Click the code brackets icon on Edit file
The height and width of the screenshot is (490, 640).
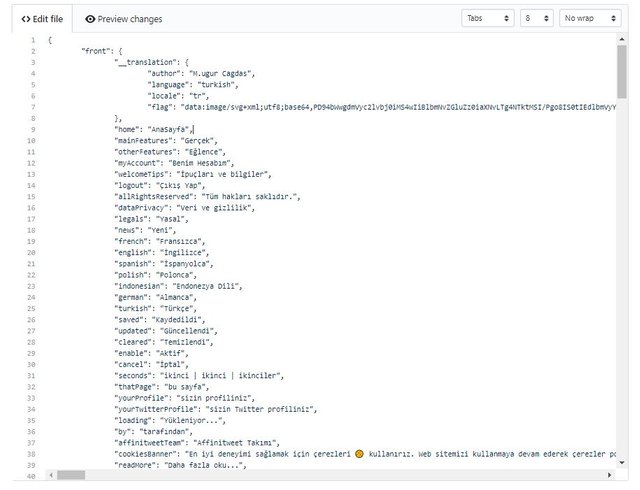point(26,19)
